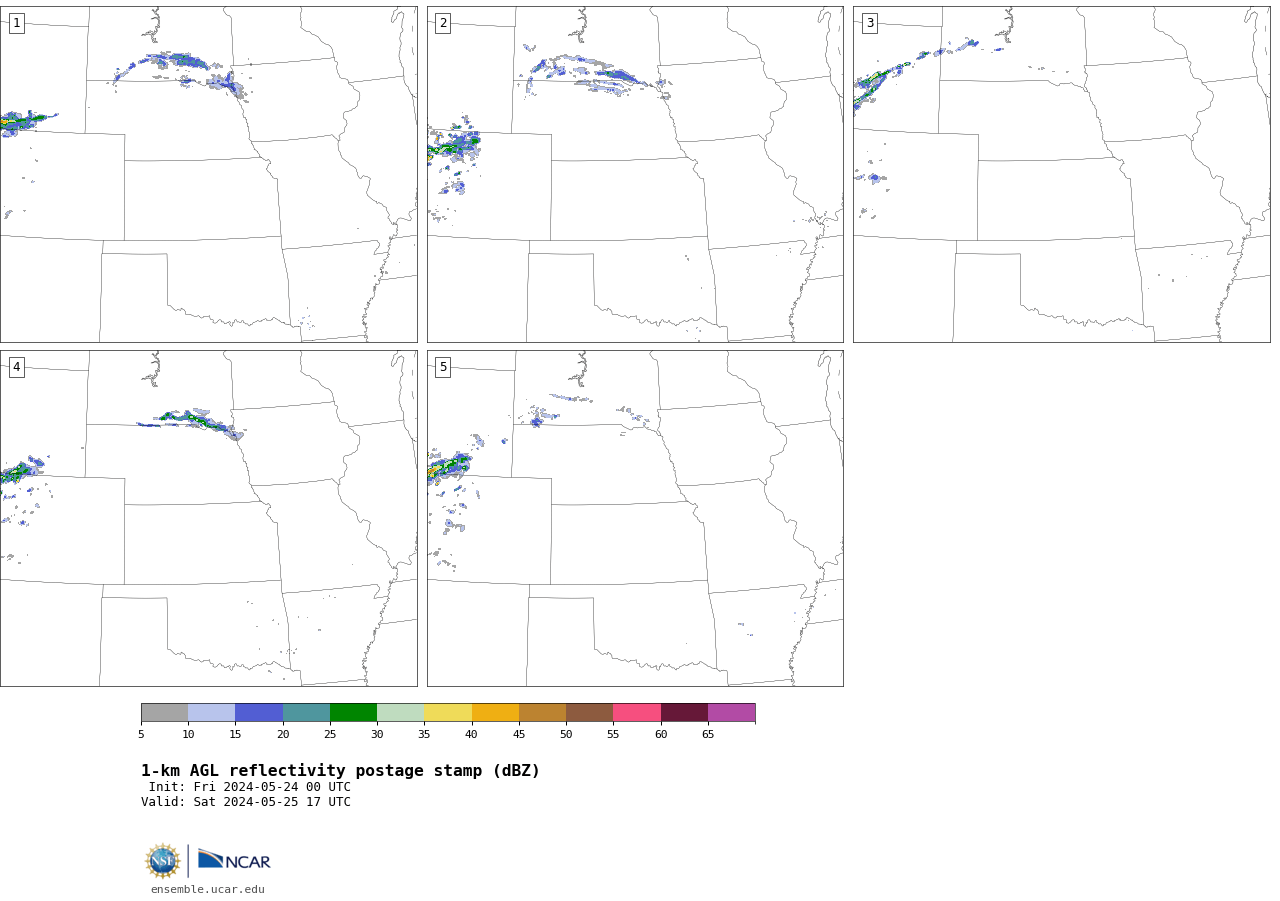Click the pink 55-60 dBZ swatch
1280x901 pixels.
pos(637,712)
